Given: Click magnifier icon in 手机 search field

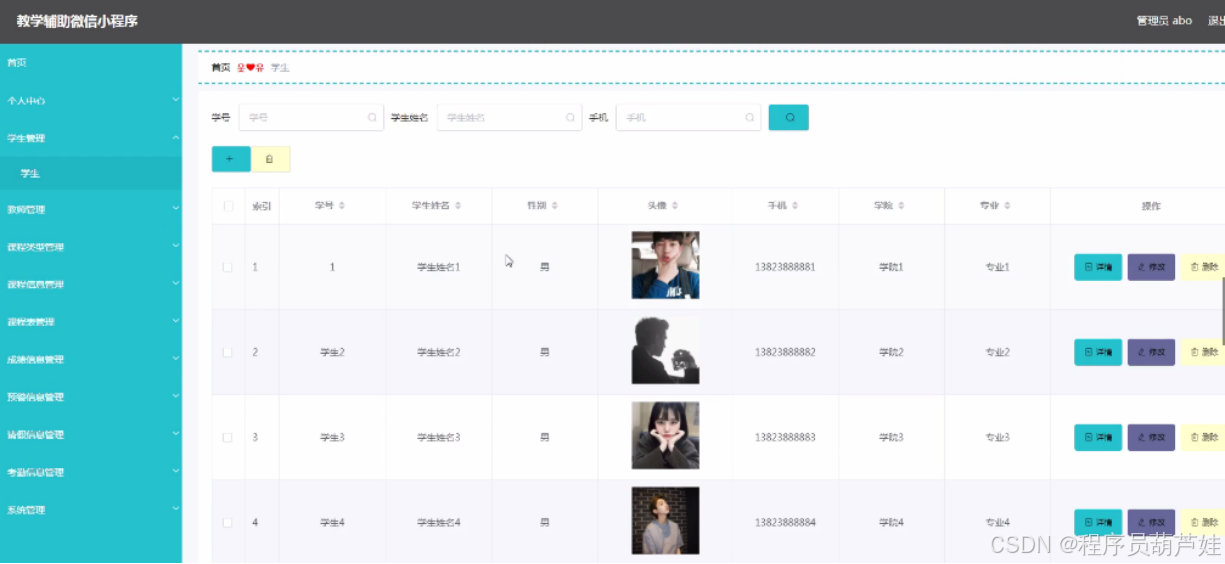Looking at the screenshot, I should tap(750, 118).
